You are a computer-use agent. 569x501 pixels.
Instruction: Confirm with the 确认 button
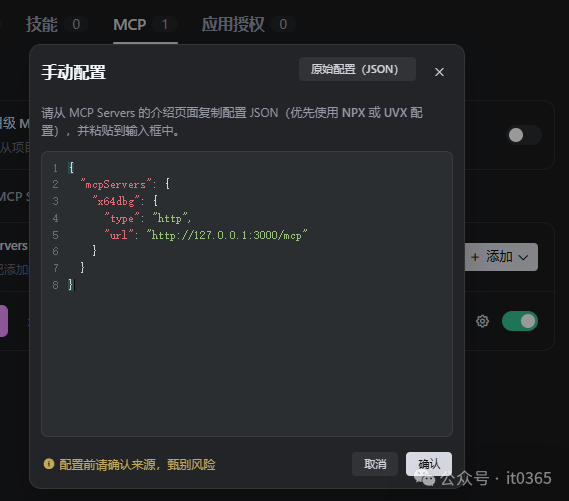429,464
